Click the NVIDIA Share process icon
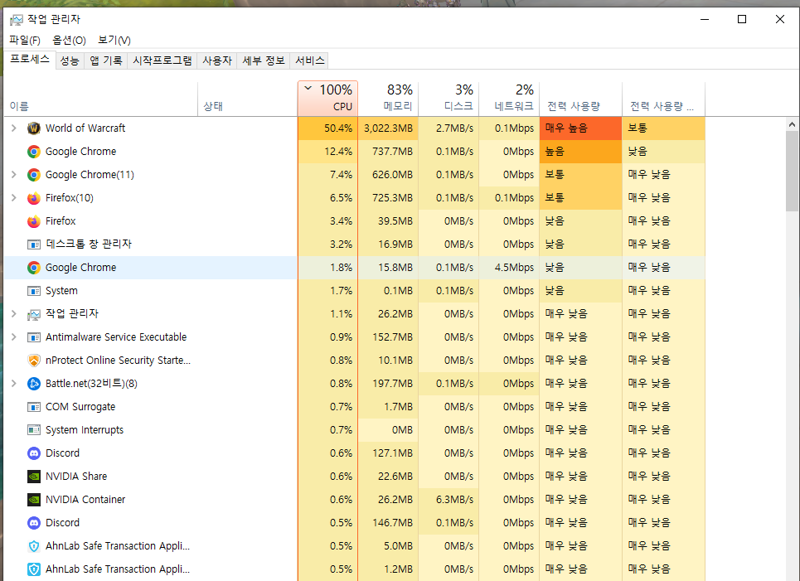 click(34, 476)
